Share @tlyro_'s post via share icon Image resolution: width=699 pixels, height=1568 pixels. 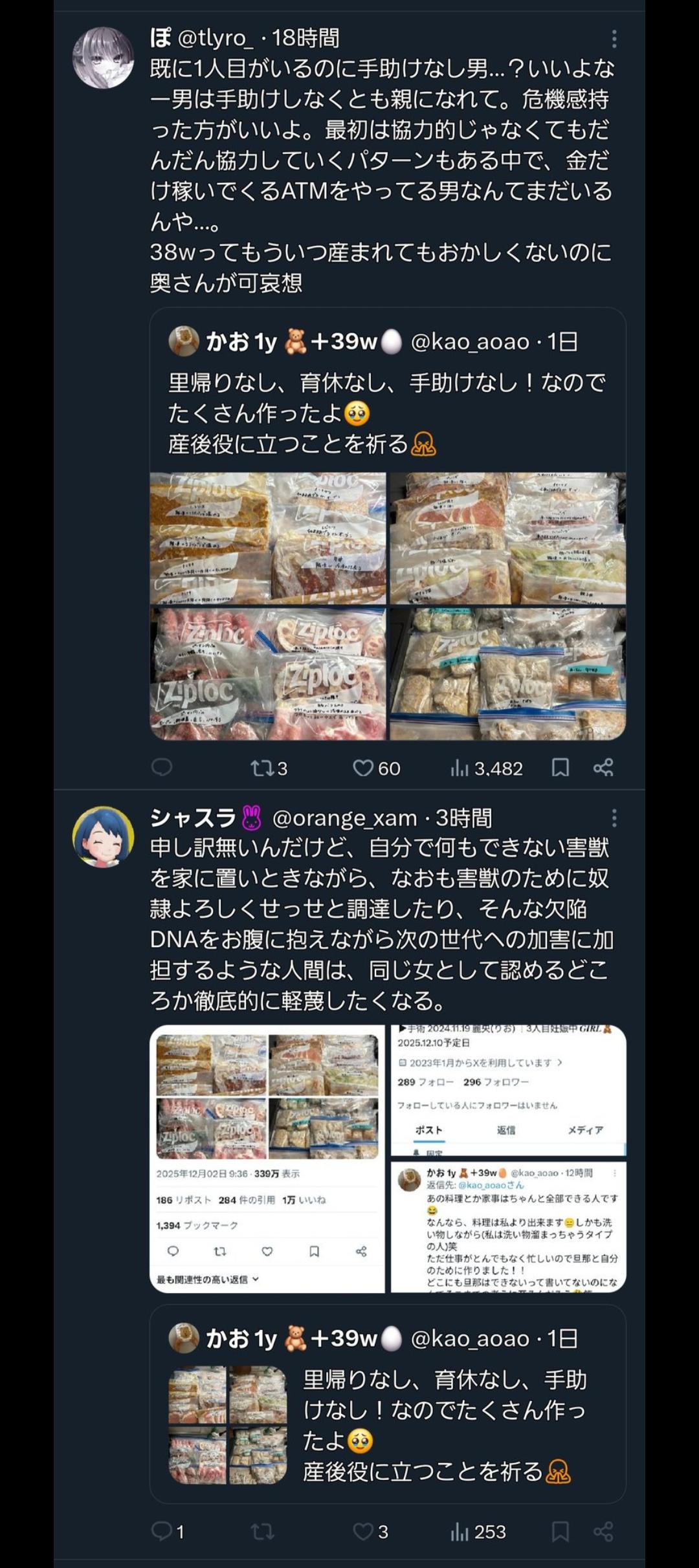coord(603,768)
